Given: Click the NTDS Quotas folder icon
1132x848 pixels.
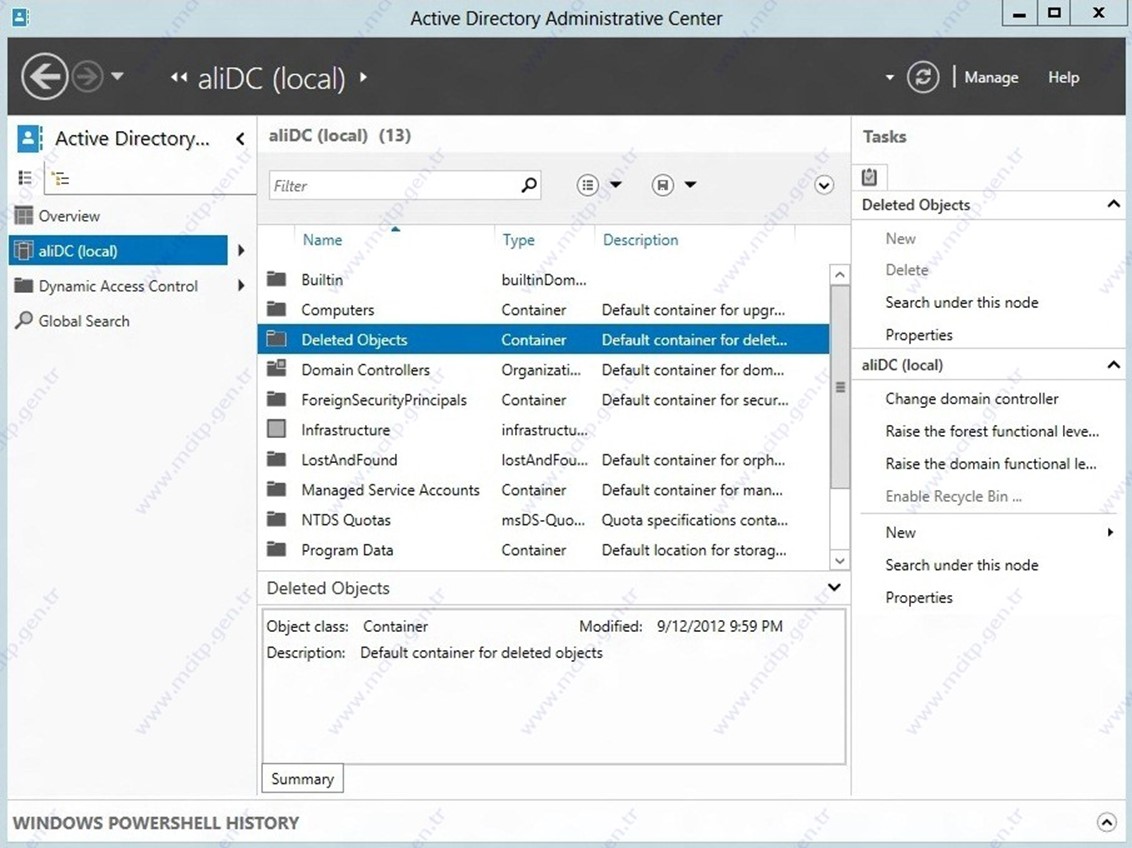Looking at the screenshot, I should click(x=277, y=519).
